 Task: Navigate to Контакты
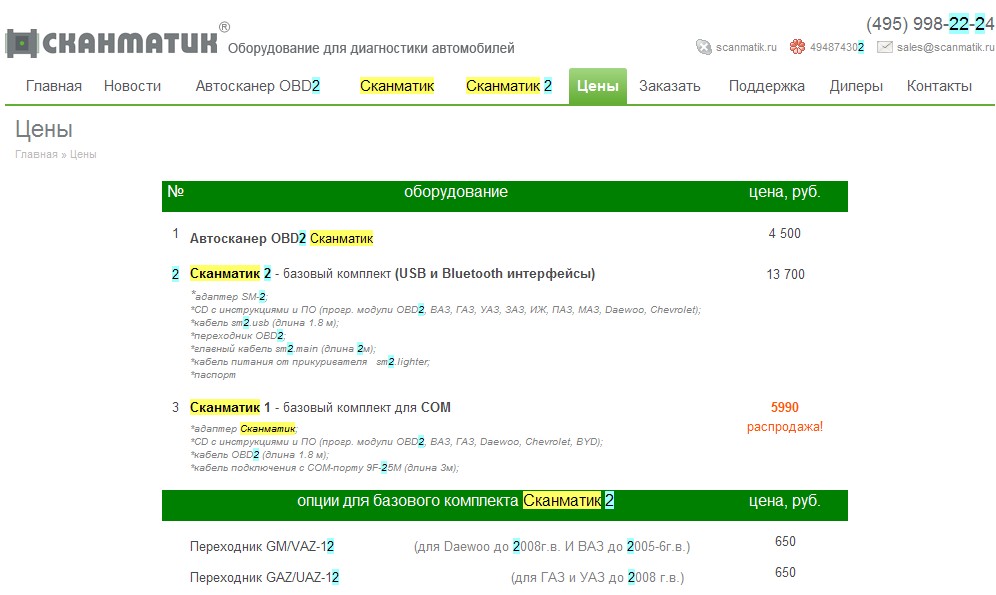pos(939,86)
